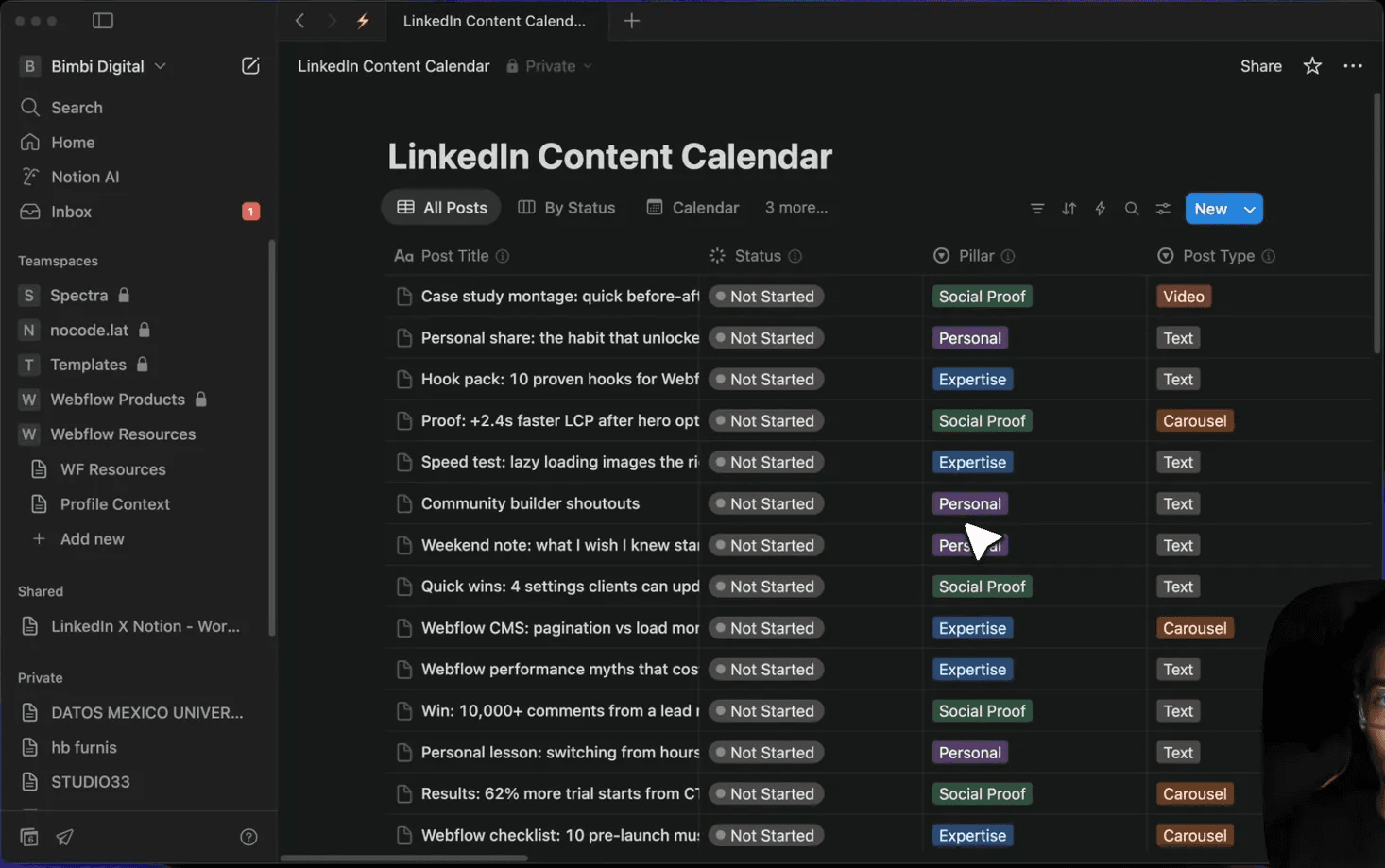1385x868 pixels.
Task: Click the Share button
Action: pyautogui.click(x=1260, y=66)
